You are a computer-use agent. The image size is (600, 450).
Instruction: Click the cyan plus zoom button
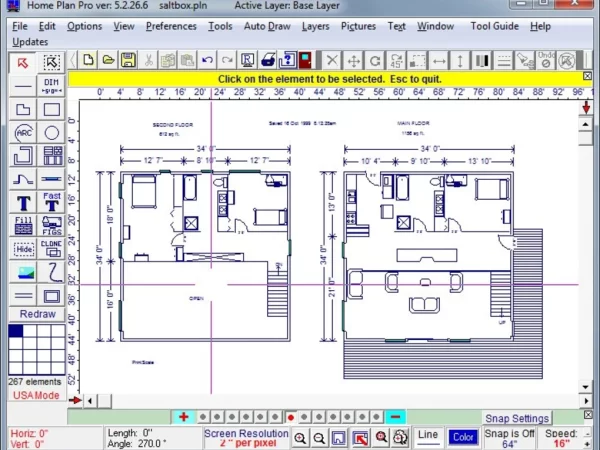coord(184,417)
